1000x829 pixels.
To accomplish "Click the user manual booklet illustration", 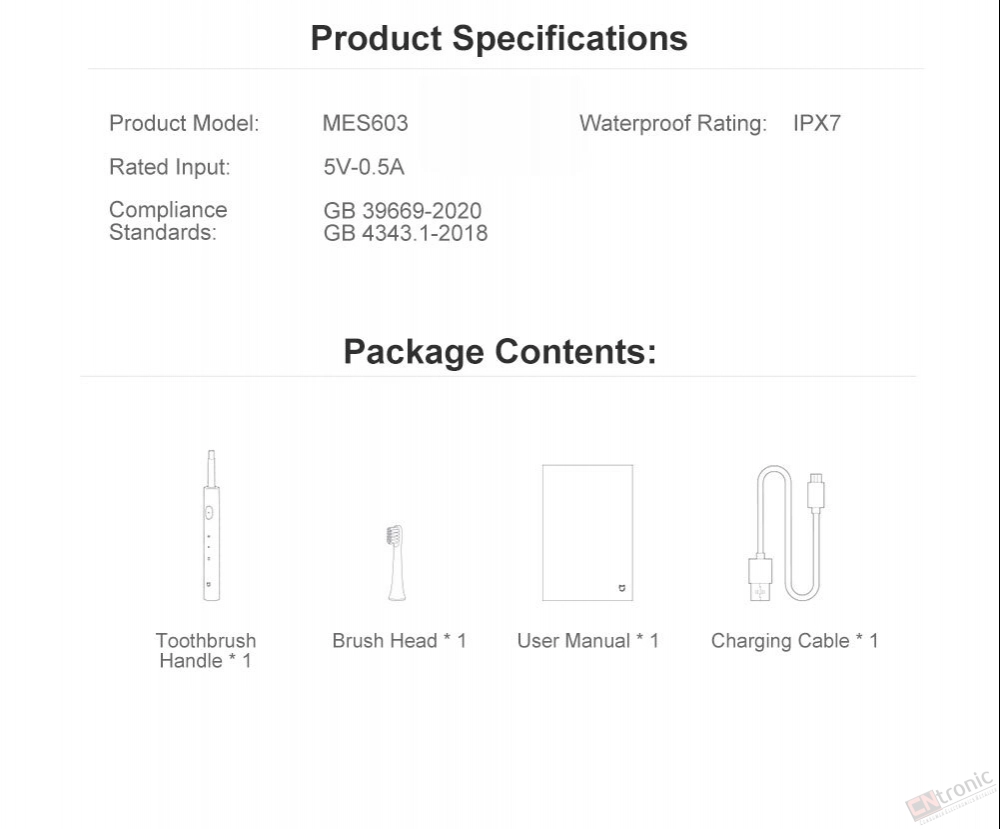I will tap(587, 532).
